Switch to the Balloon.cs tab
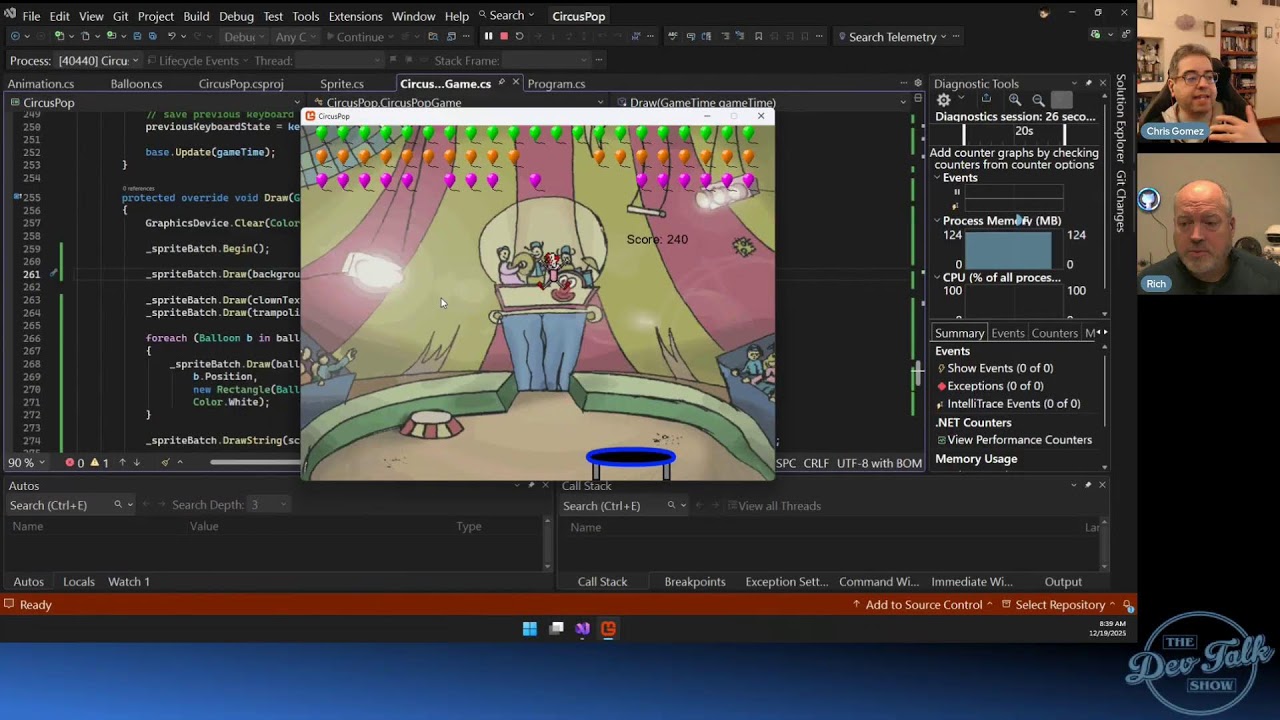The height and width of the screenshot is (720, 1280). (137, 84)
